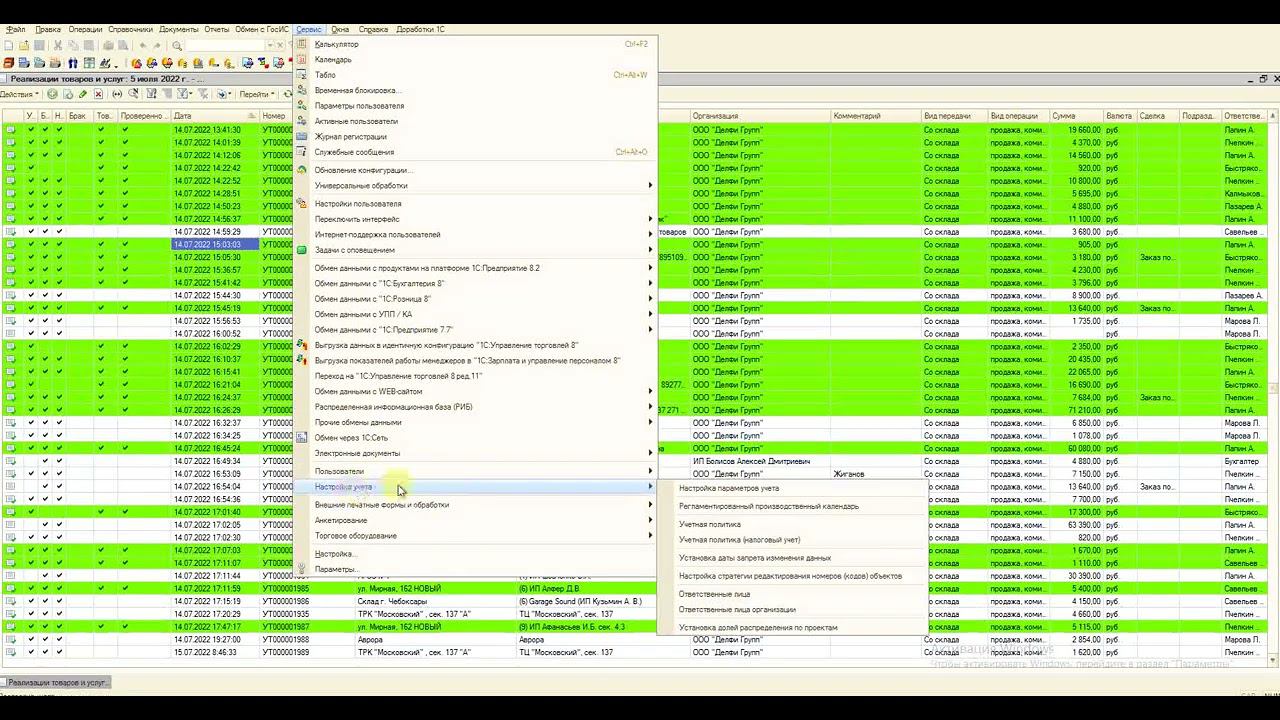The height and width of the screenshot is (720, 1280).
Task: Select Служебные сообщения menu entry
Action: pos(476,152)
